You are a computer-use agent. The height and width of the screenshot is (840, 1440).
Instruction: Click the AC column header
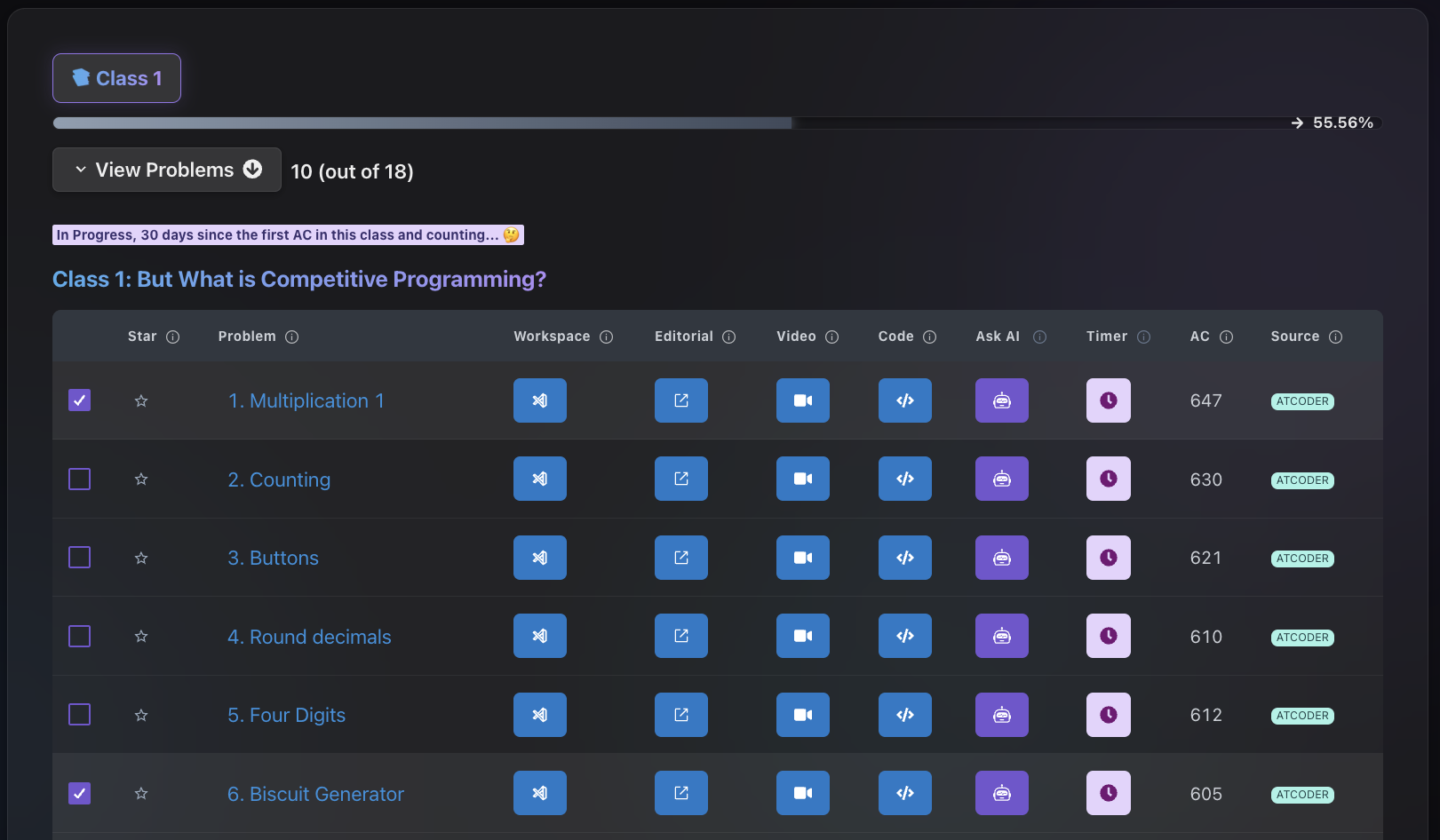1199,337
